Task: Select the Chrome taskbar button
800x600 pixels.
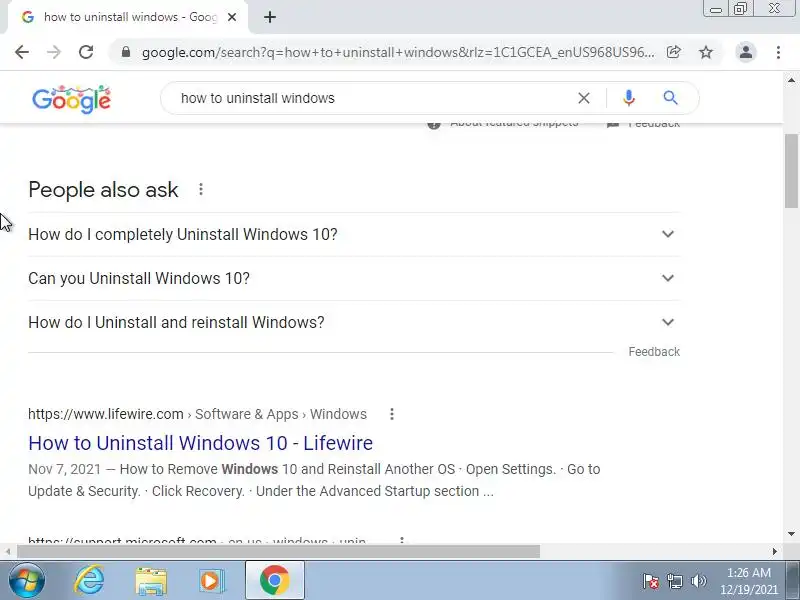Action: pyautogui.click(x=275, y=581)
